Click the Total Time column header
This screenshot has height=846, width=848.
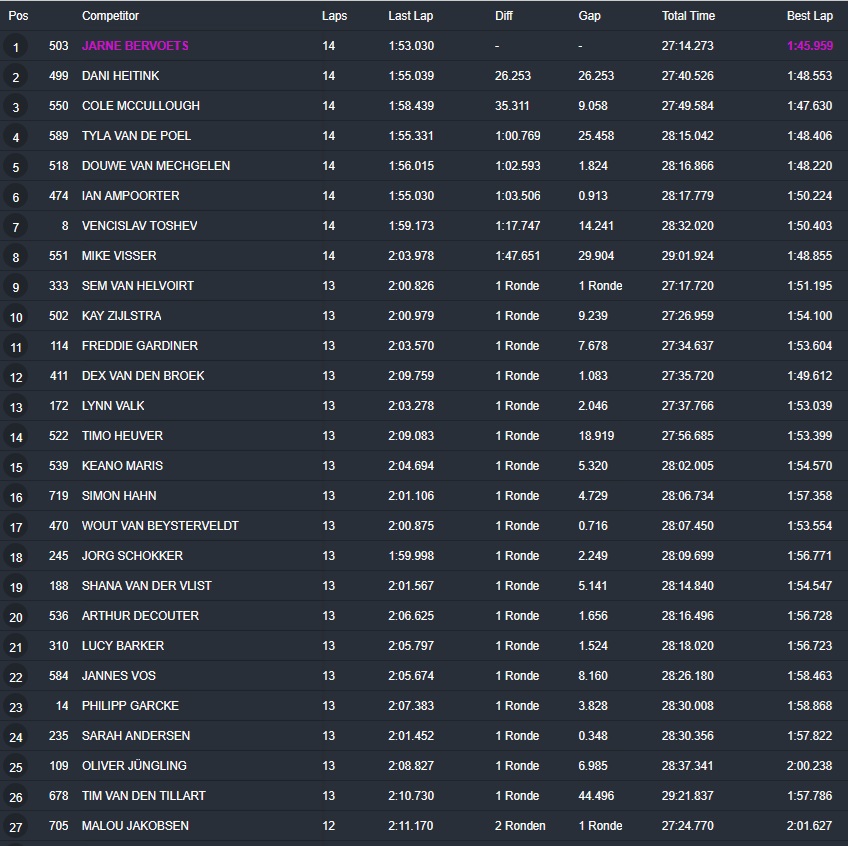coord(688,16)
